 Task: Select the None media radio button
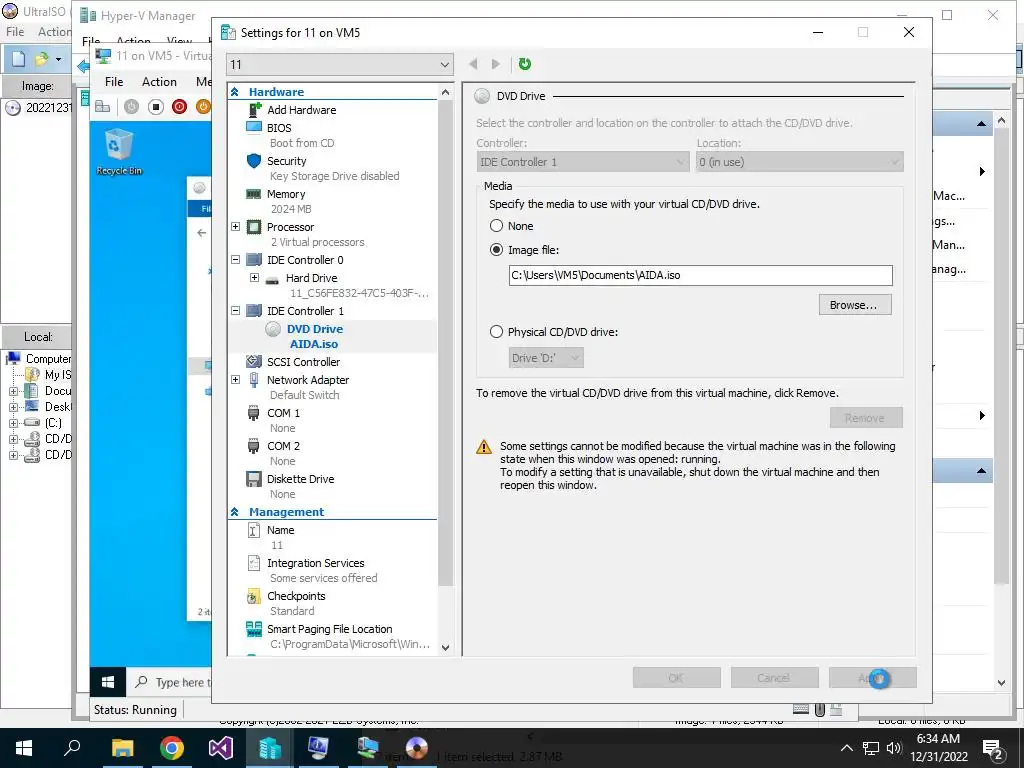coord(496,226)
